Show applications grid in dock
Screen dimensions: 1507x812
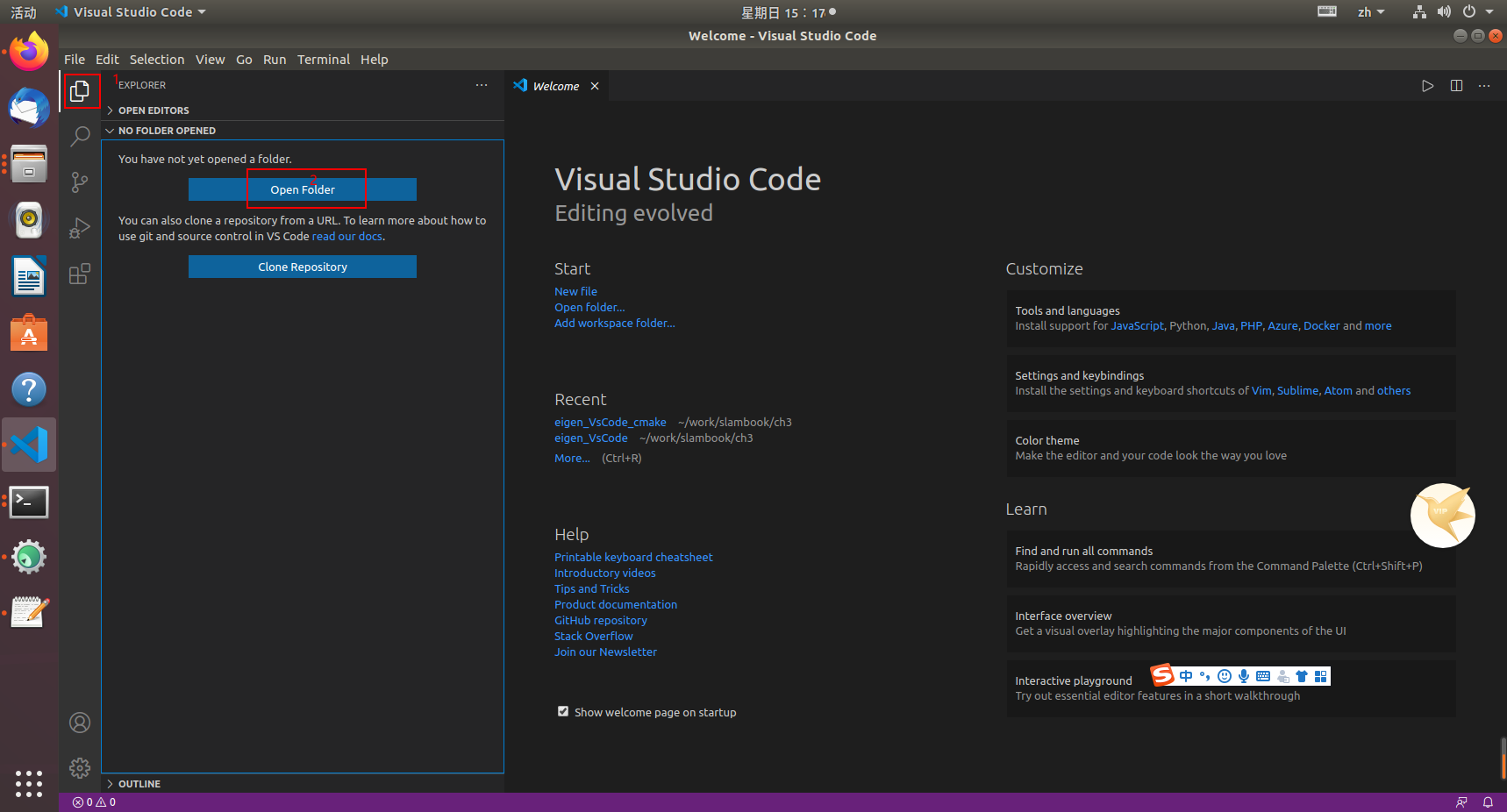[29, 783]
